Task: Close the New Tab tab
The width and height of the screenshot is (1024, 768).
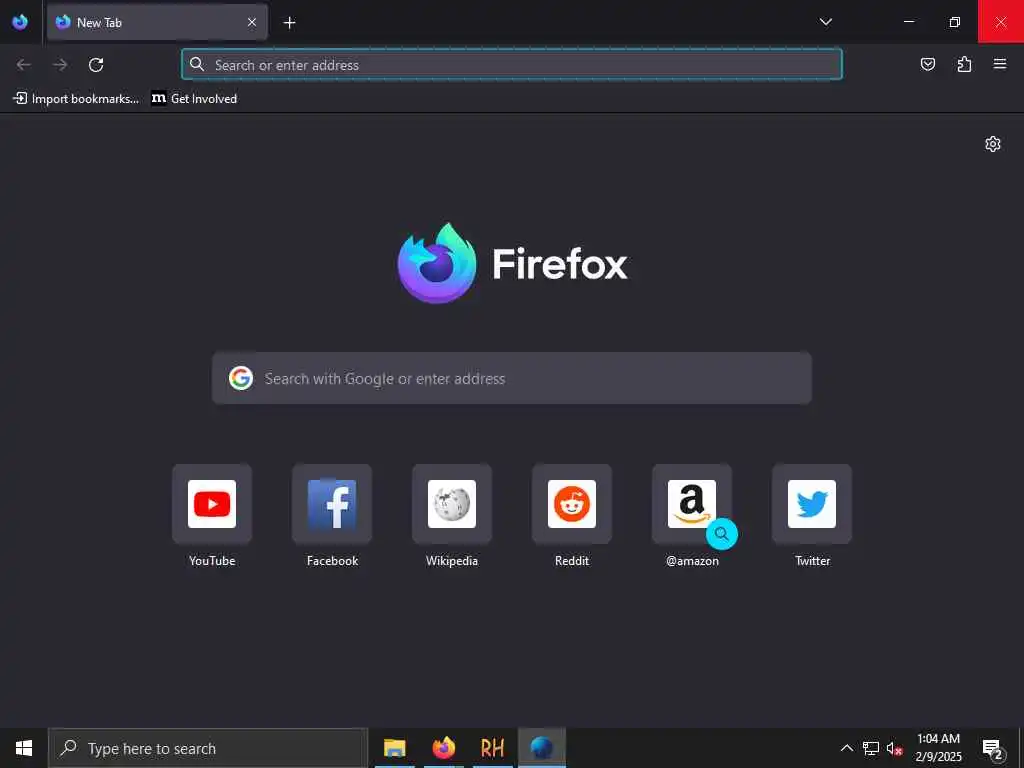Action: pyautogui.click(x=252, y=22)
